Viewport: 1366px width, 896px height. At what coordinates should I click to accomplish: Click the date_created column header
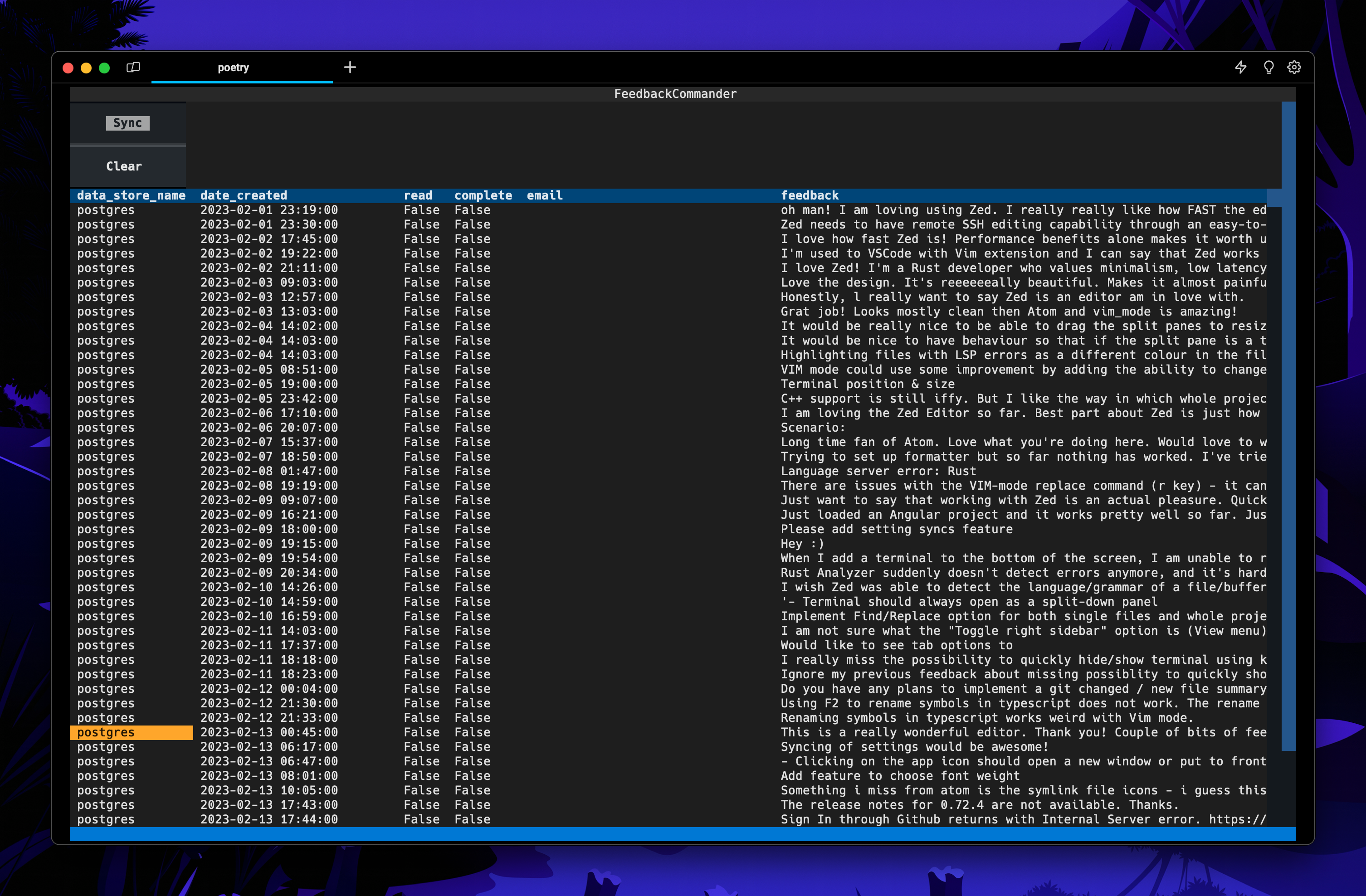(244, 195)
